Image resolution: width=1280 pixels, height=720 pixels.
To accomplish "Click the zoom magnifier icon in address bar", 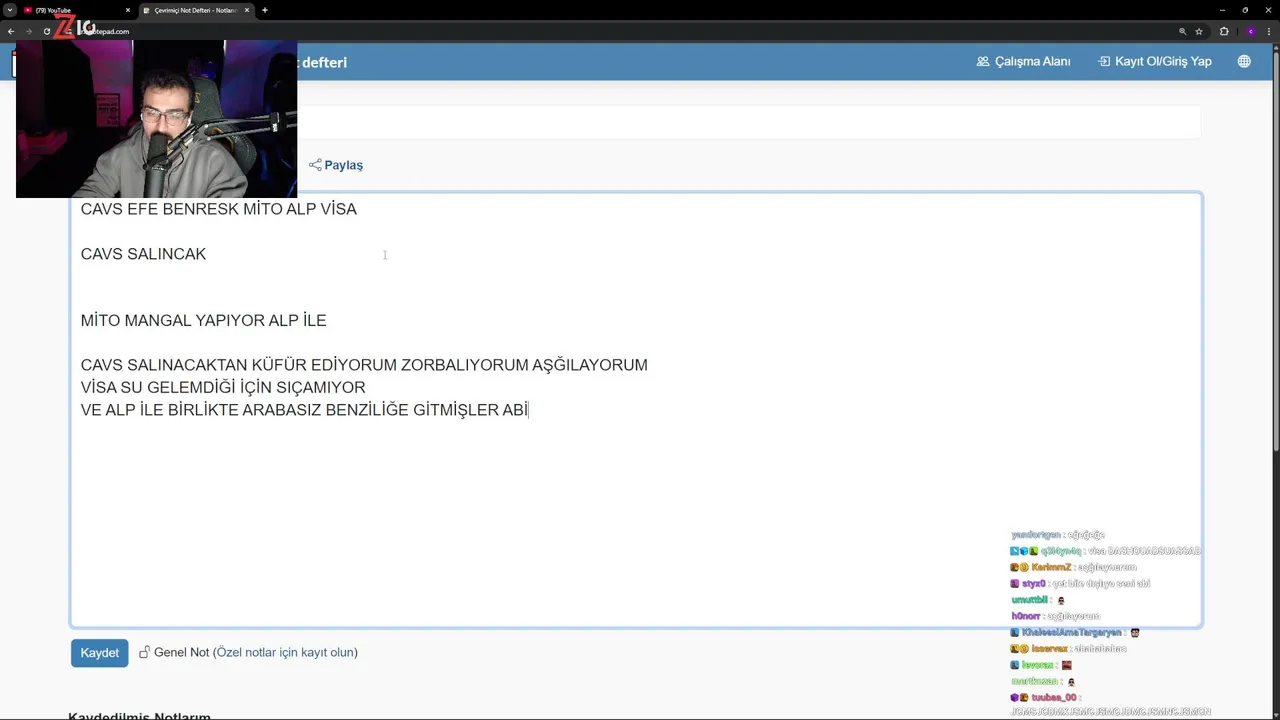I will click(x=1182, y=31).
